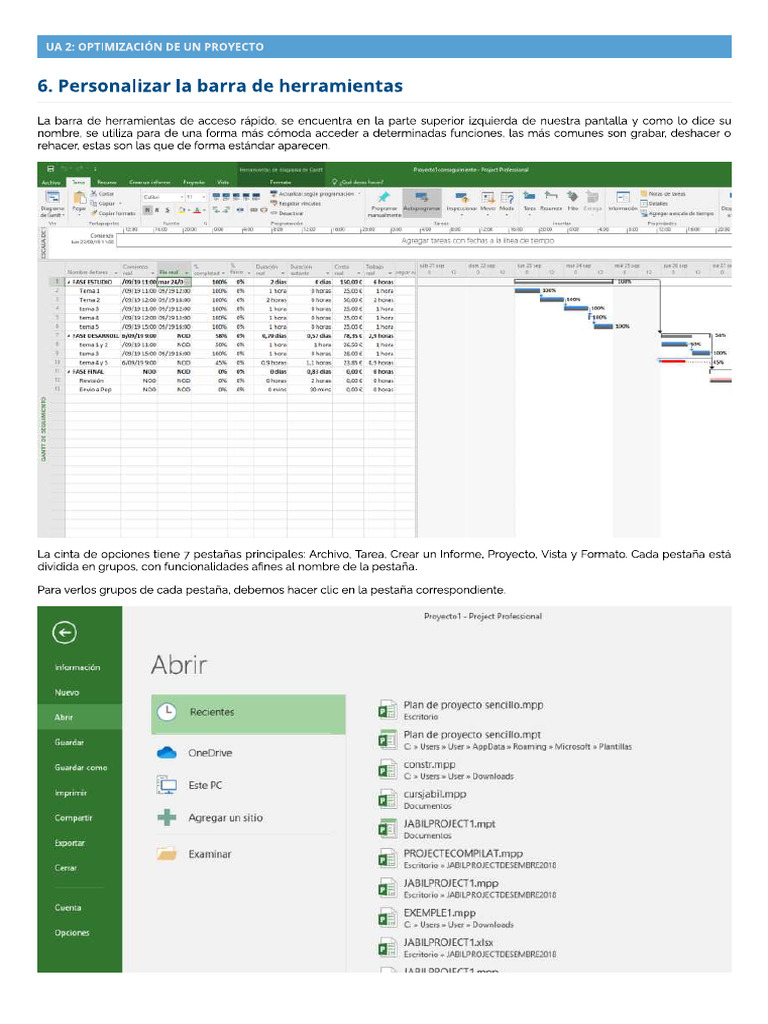Click the Detalles command
Image resolution: width=768 pixels, height=1024 pixels.
point(655,203)
